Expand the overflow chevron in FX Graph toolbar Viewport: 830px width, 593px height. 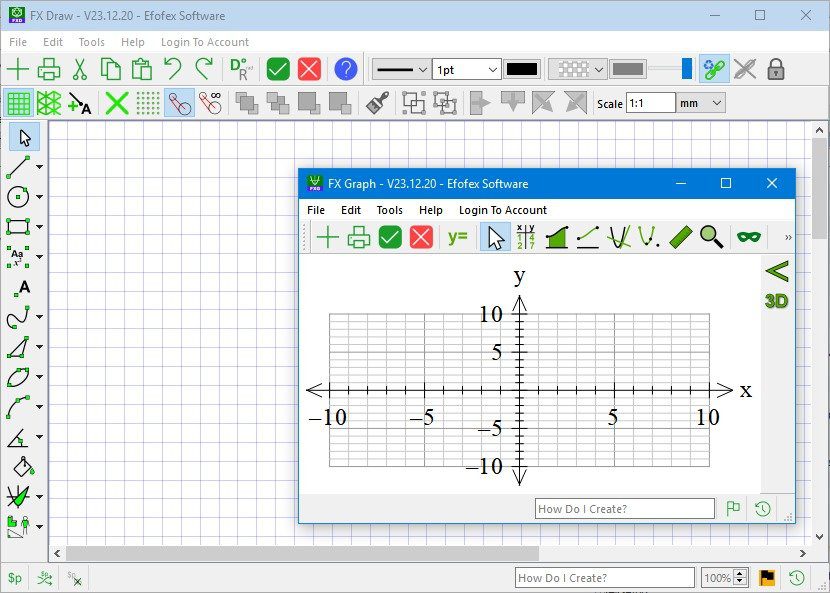click(787, 236)
